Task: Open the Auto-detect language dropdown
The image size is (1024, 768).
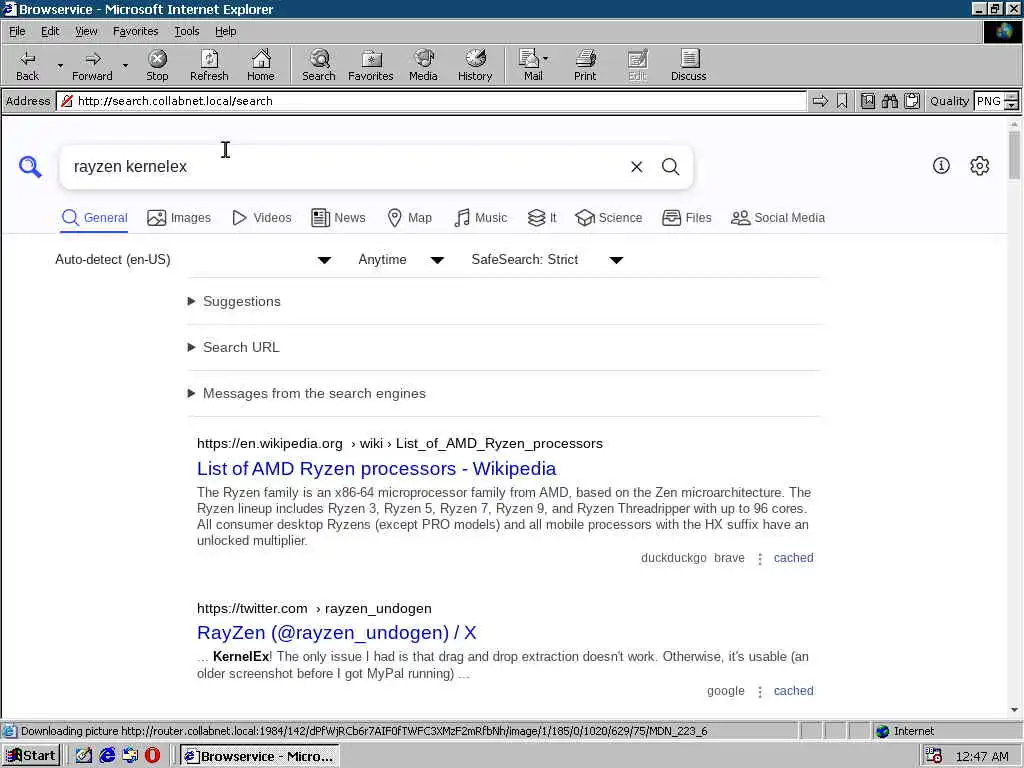Action: (x=193, y=260)
